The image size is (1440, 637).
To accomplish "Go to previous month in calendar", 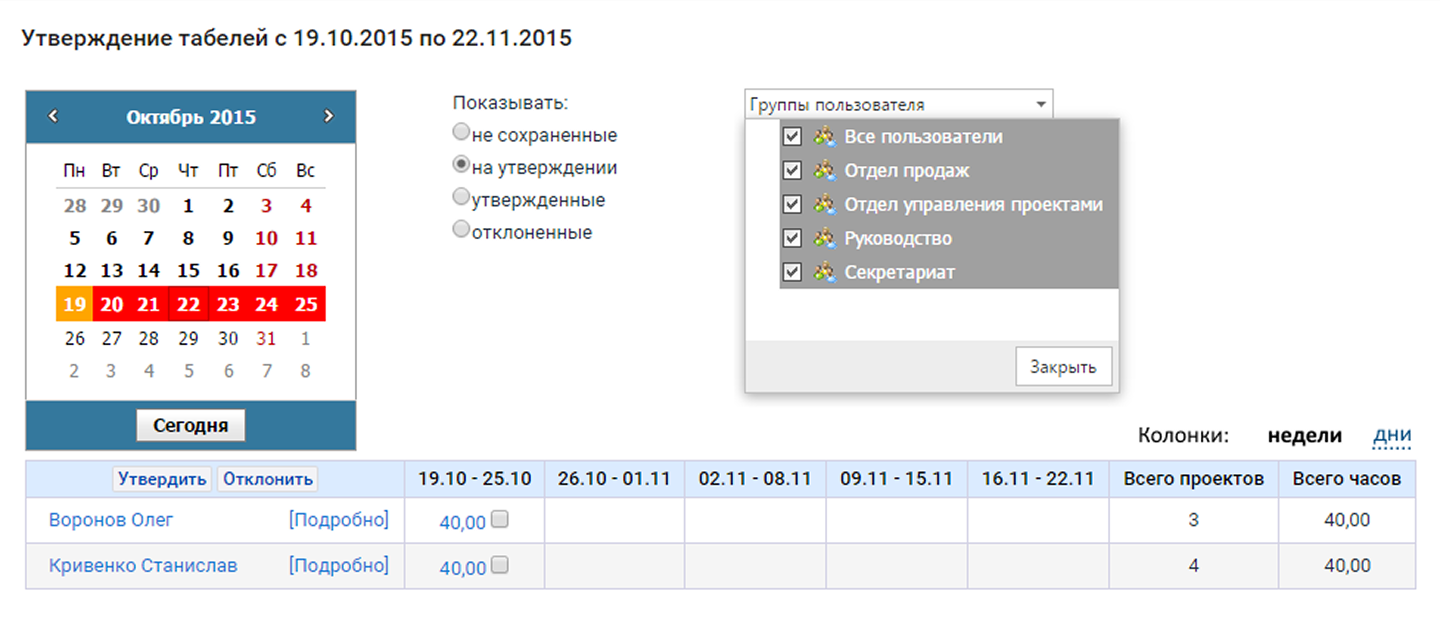I will [54, 116].
